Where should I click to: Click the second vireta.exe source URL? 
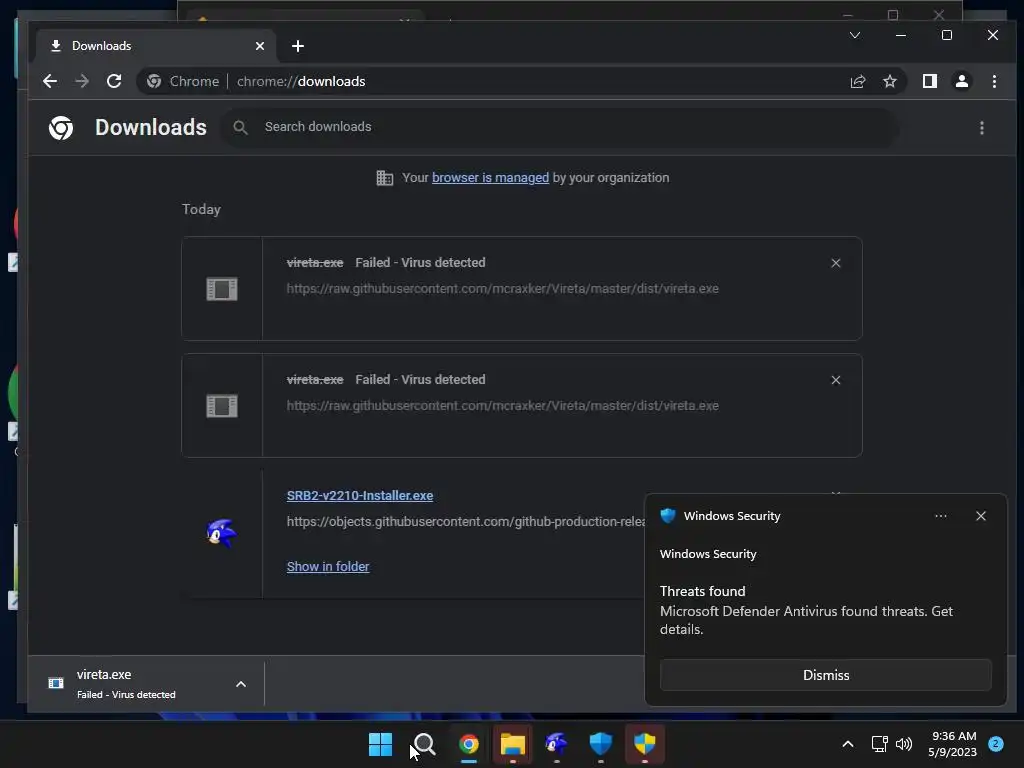(502, 406)
